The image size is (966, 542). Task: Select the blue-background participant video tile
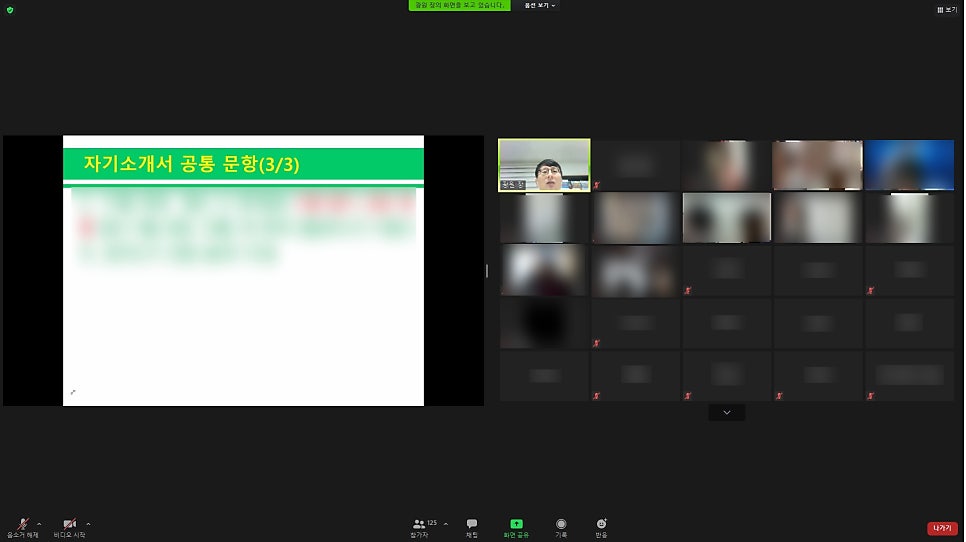pyautogui.click(x=909, y=165)
